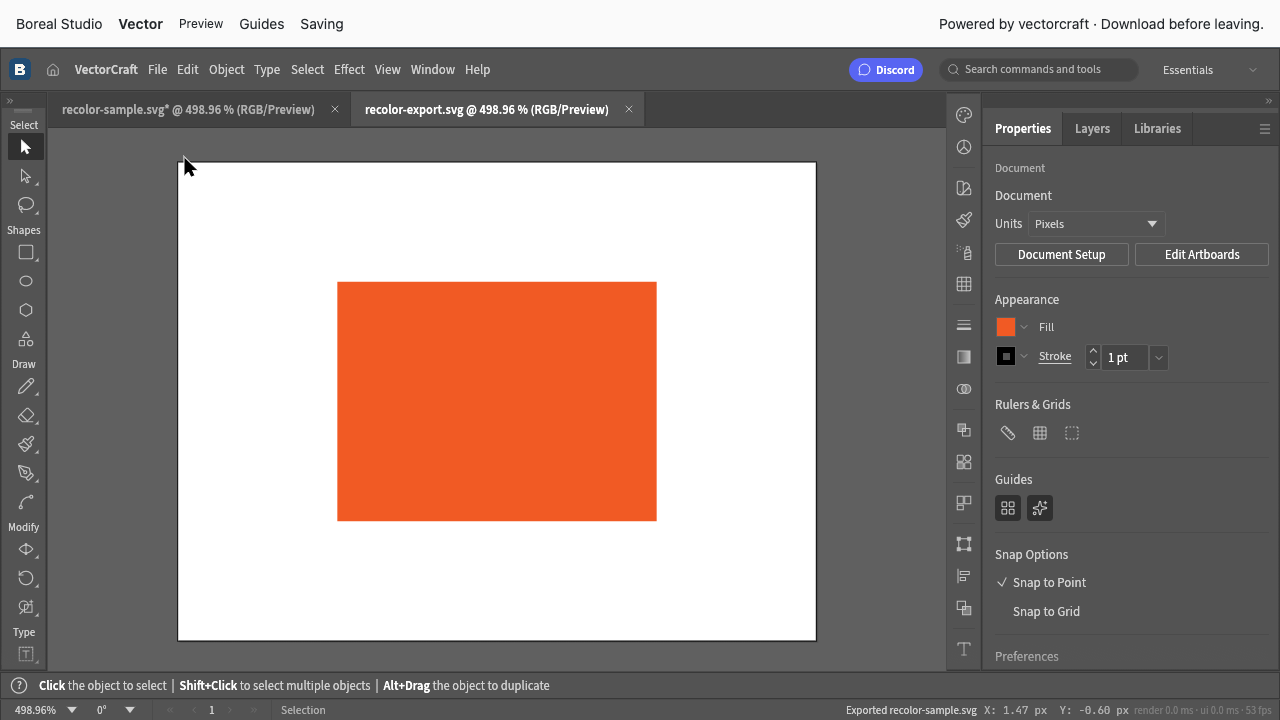1280x720 pixels.
Task: Click the Document Setup button
Action: coord(1061,255)
